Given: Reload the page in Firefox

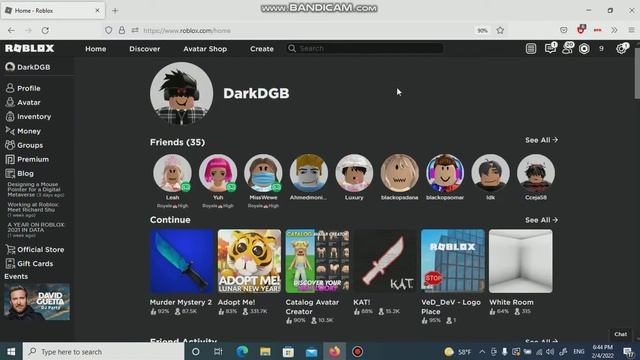Looking at the screenshot, I should (45, 30).
